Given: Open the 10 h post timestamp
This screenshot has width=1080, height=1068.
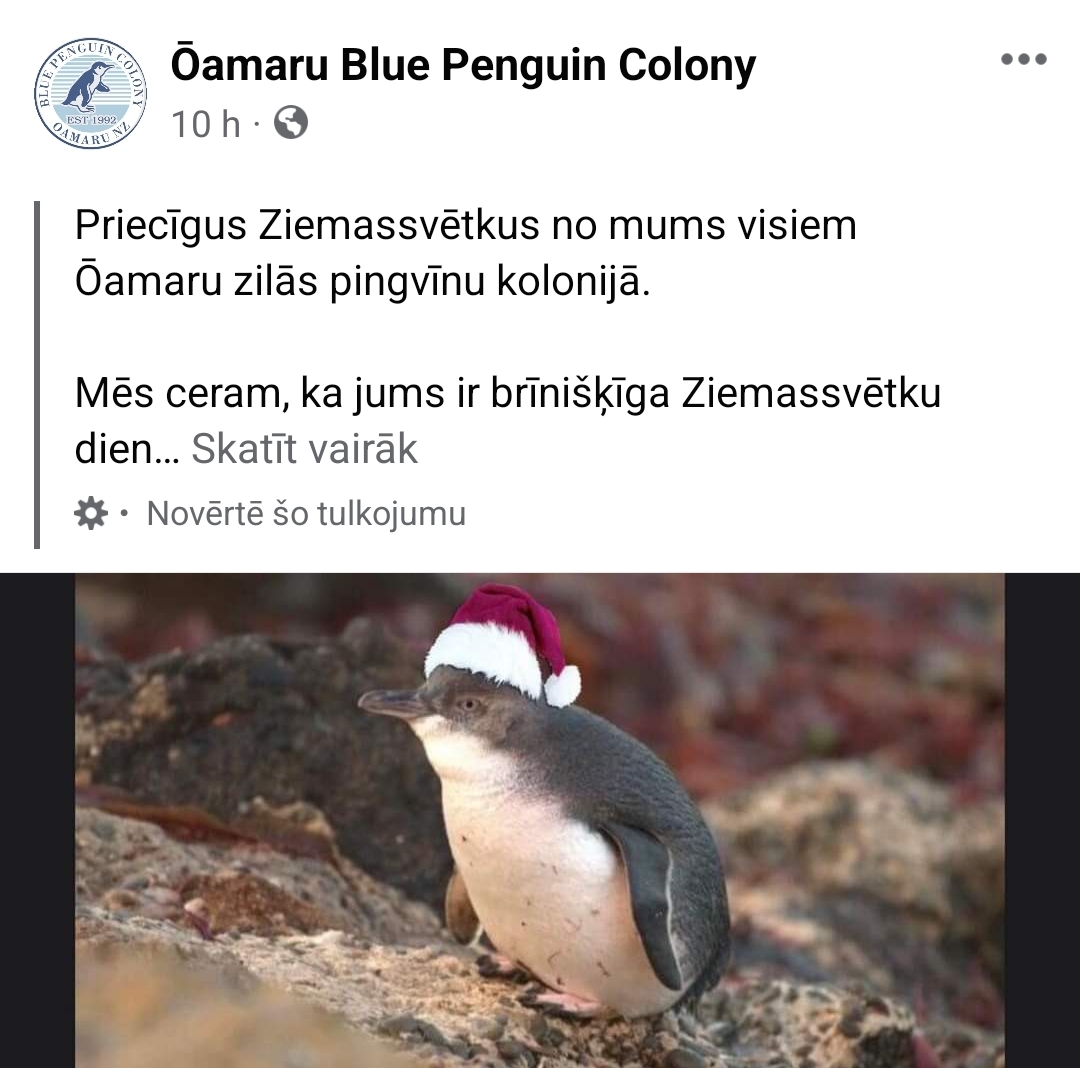Looking at the screenshot, I should (x=206, y=125).
